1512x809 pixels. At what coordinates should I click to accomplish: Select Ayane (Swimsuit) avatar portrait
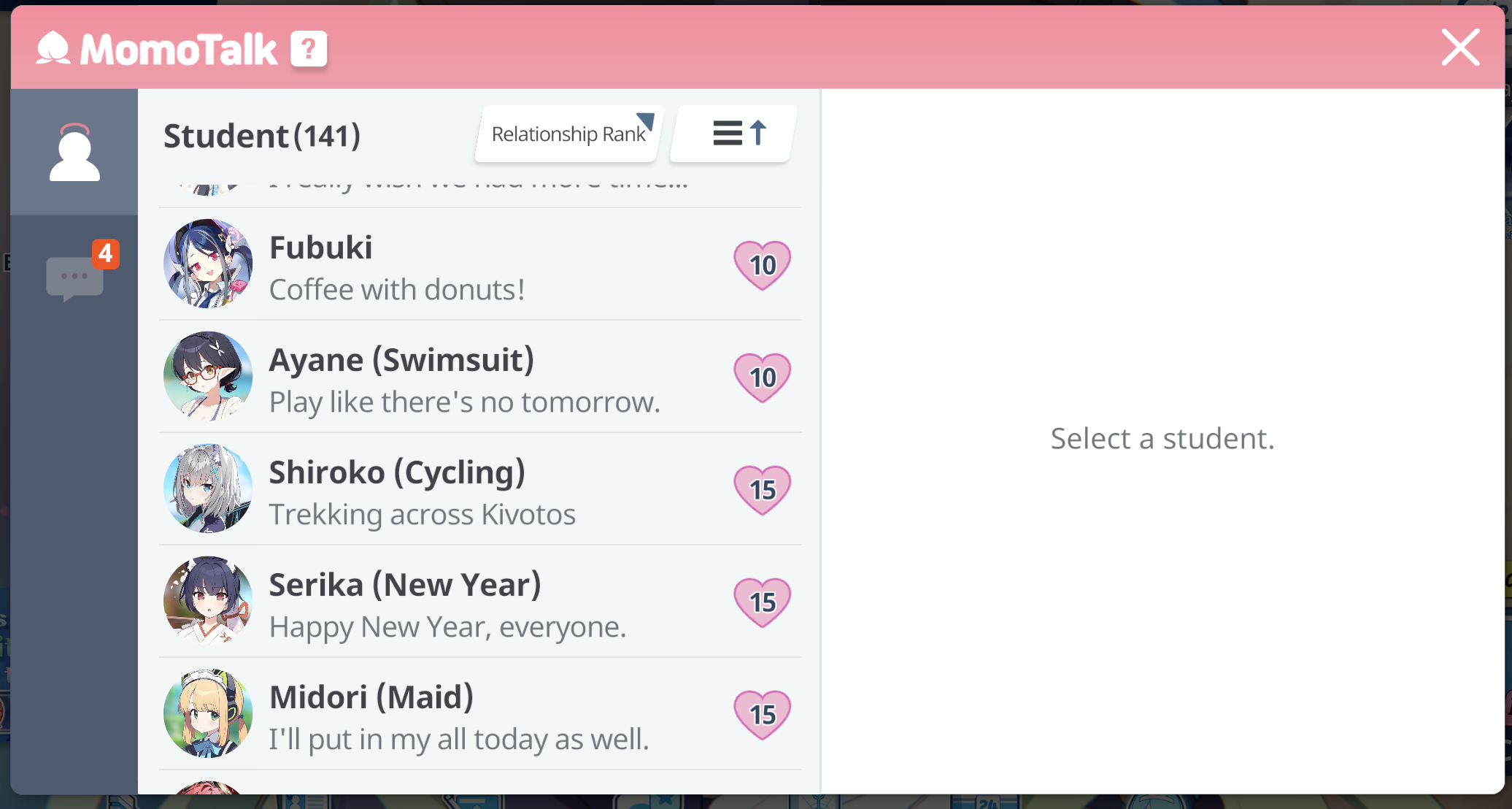tap(208, 376)
